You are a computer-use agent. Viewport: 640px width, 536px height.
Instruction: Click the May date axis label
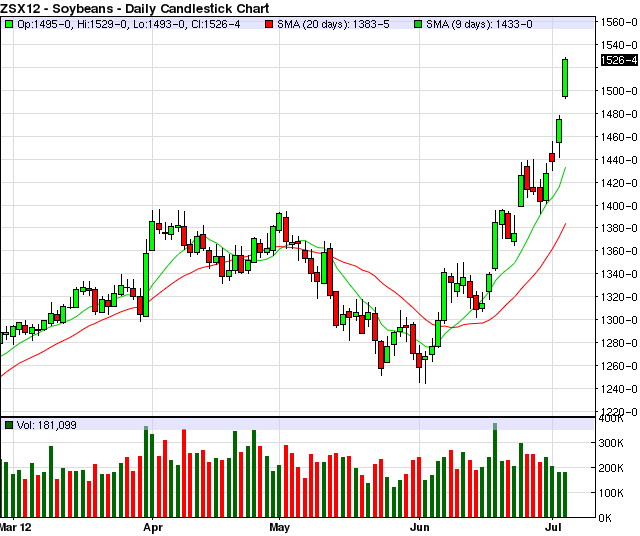[280, 527]
